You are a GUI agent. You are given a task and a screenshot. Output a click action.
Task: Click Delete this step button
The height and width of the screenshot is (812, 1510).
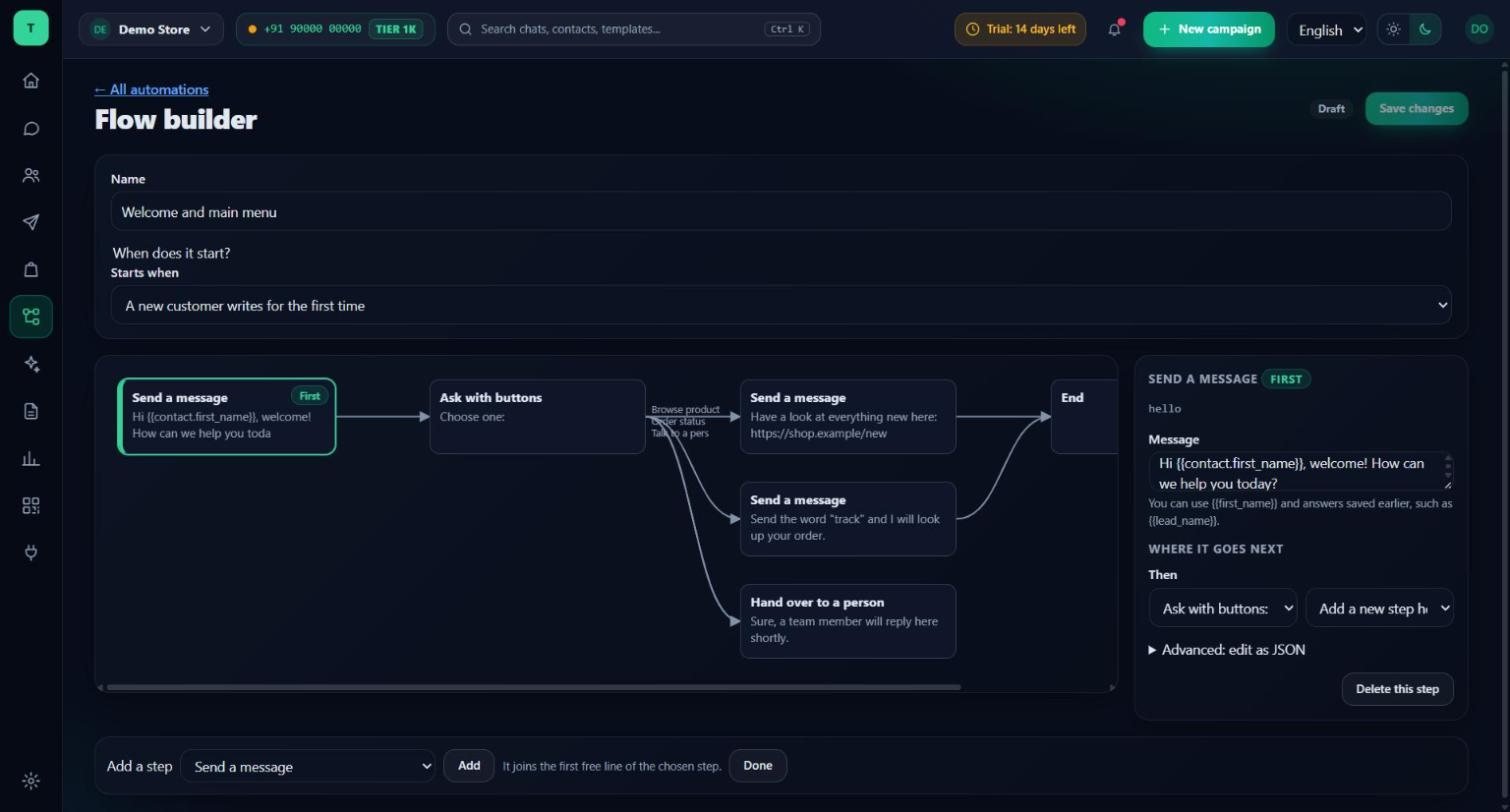[x=1397, y=689]
